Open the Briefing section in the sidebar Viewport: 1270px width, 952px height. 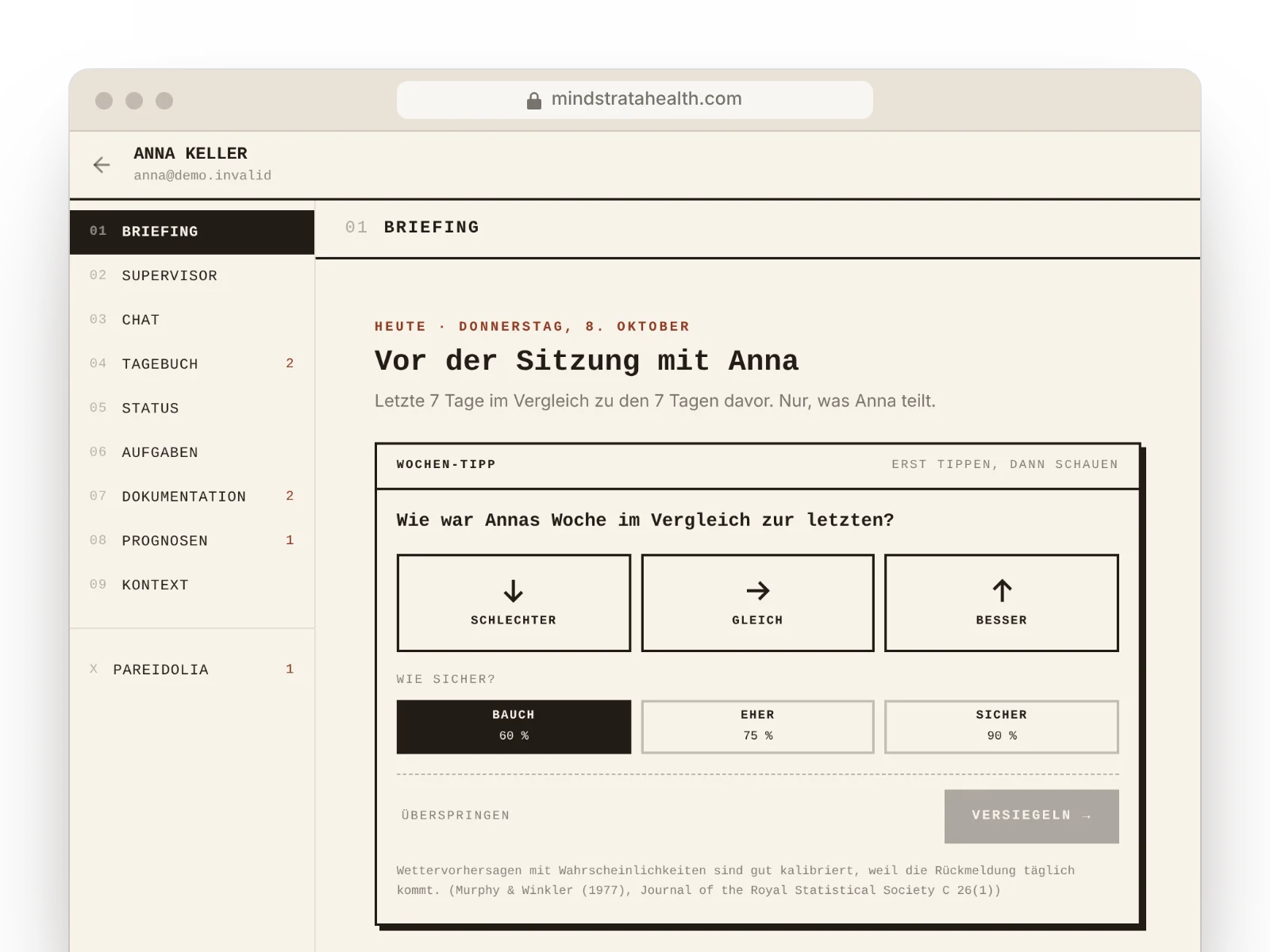[x=192, y=232]
